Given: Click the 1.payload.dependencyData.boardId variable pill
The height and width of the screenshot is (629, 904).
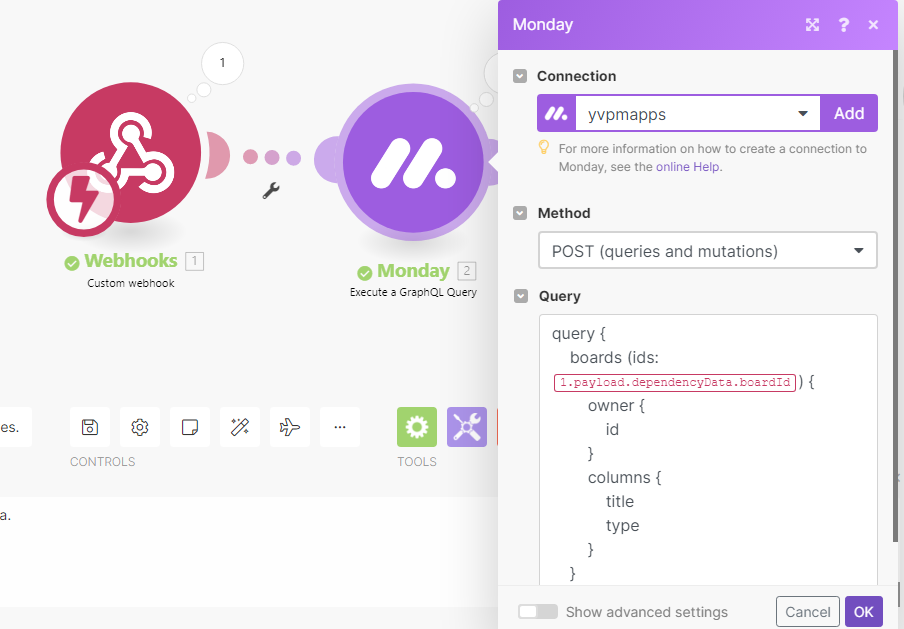Looking at the screenshot, I should (x=675, y=382).
